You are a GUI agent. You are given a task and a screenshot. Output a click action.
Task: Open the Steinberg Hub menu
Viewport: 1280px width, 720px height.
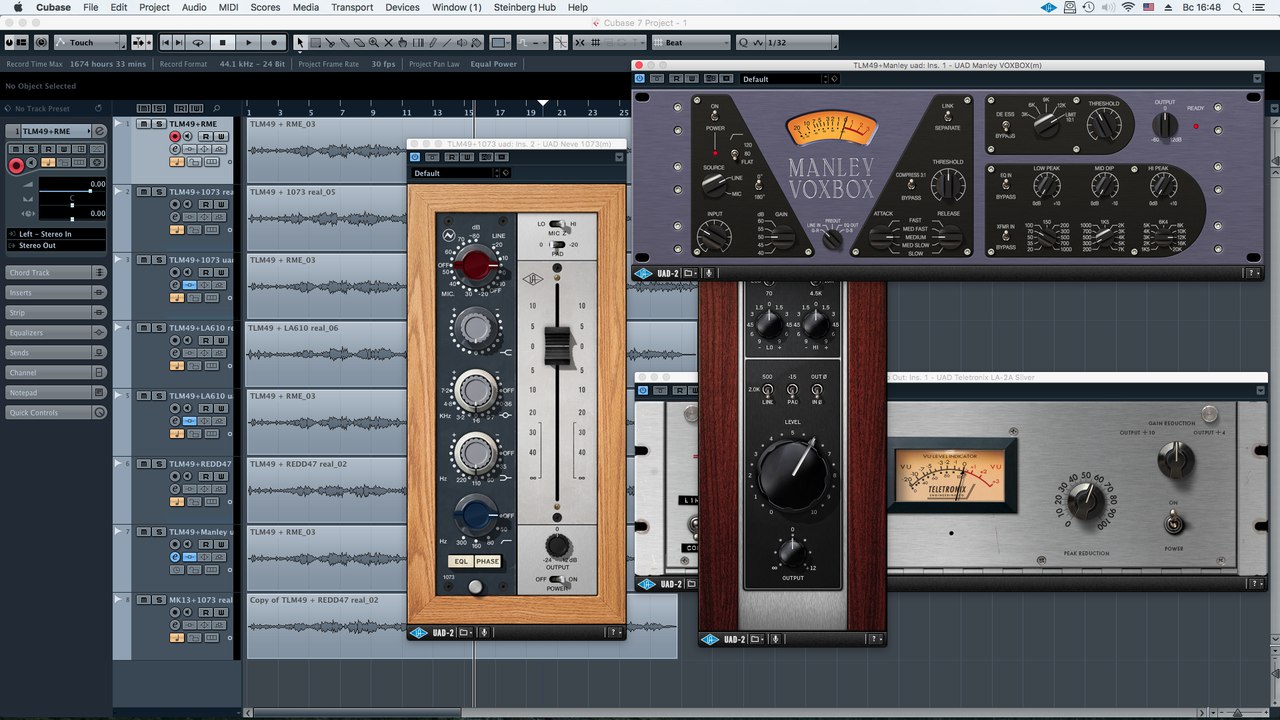coord(525,7)
